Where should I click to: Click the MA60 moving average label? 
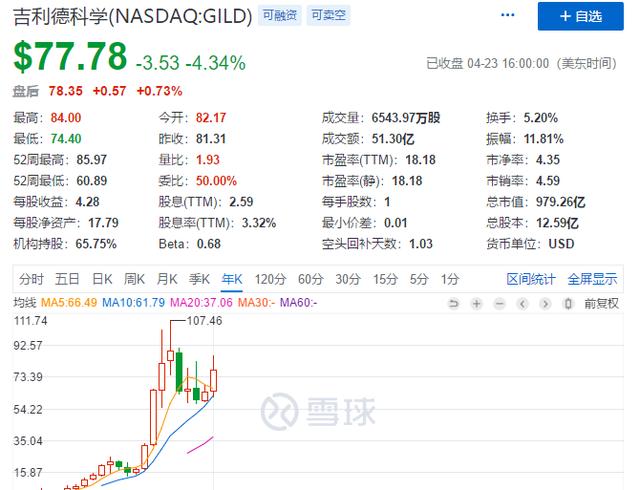tap(298, 303)
